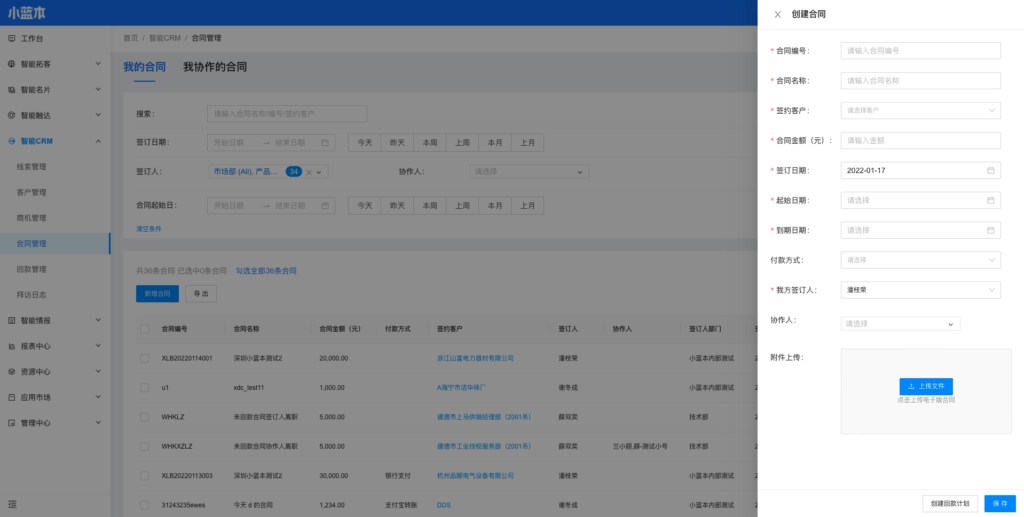Expand the 付款方式 dropdown
Viewport: 1024px width, 517px height.
pyautogui.click(x=920, y=260)
